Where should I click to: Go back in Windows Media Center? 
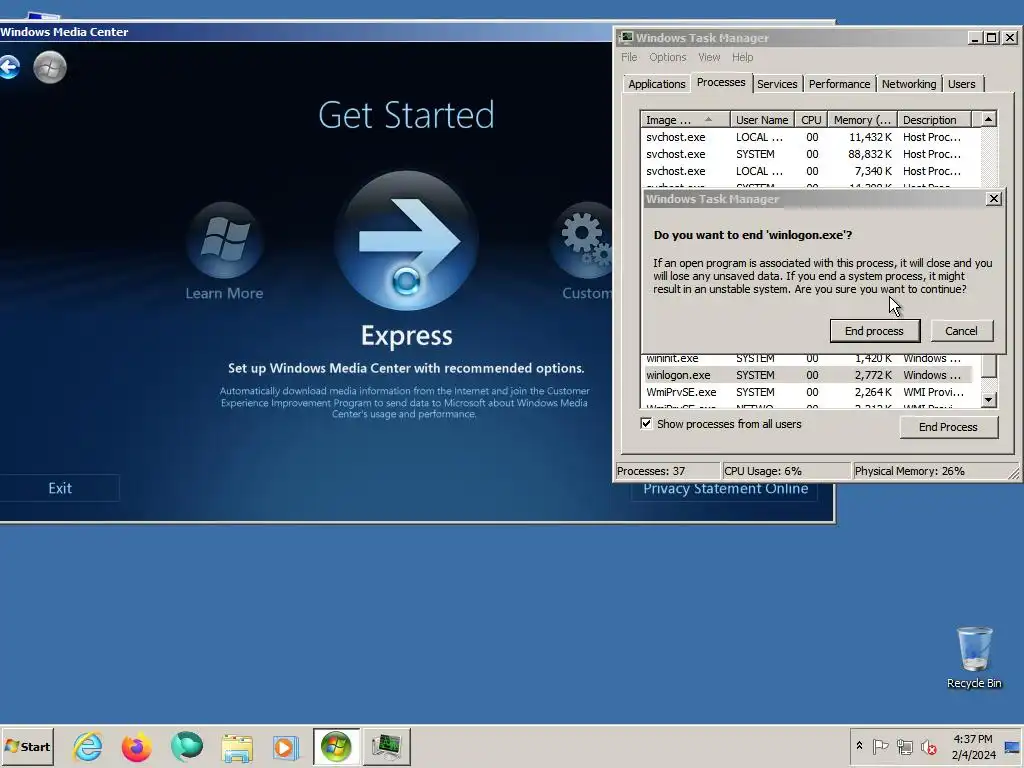9,67
